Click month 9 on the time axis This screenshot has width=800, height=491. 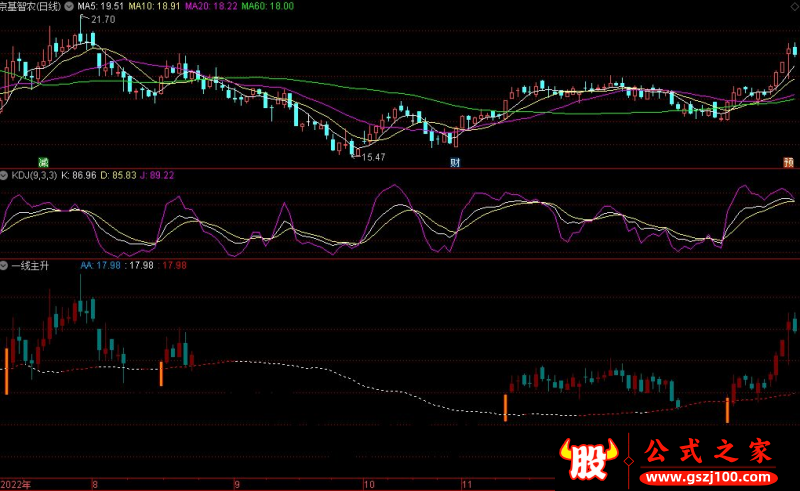pos(237,484)
